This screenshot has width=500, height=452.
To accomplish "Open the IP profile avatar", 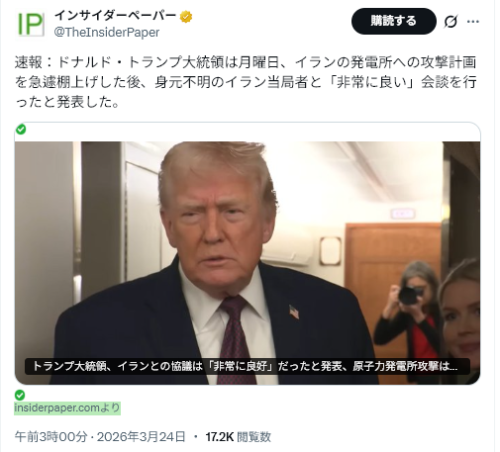I will pyautogui.click(x=30, y=24).
